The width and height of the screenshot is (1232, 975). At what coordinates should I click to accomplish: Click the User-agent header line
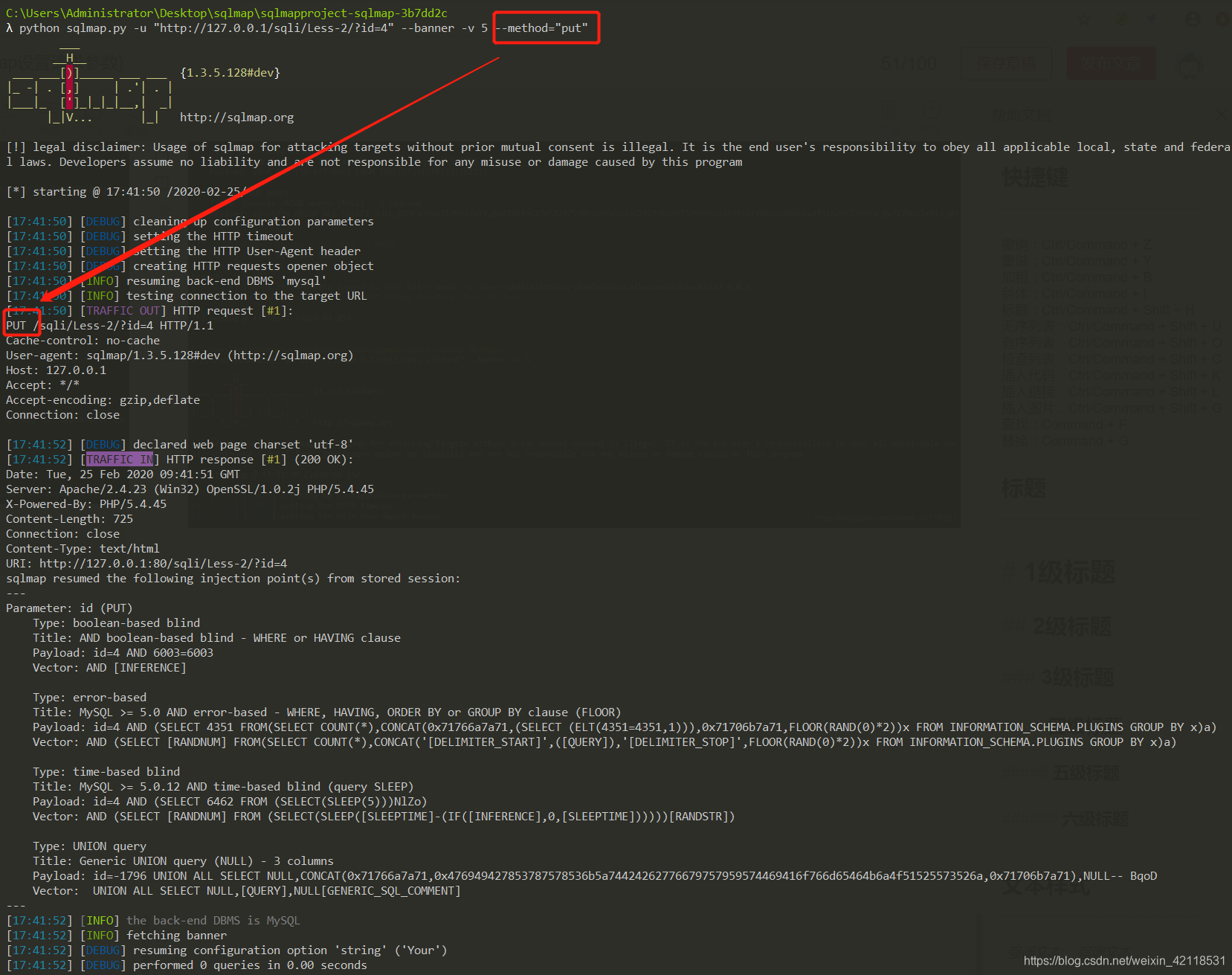(180, 355)
